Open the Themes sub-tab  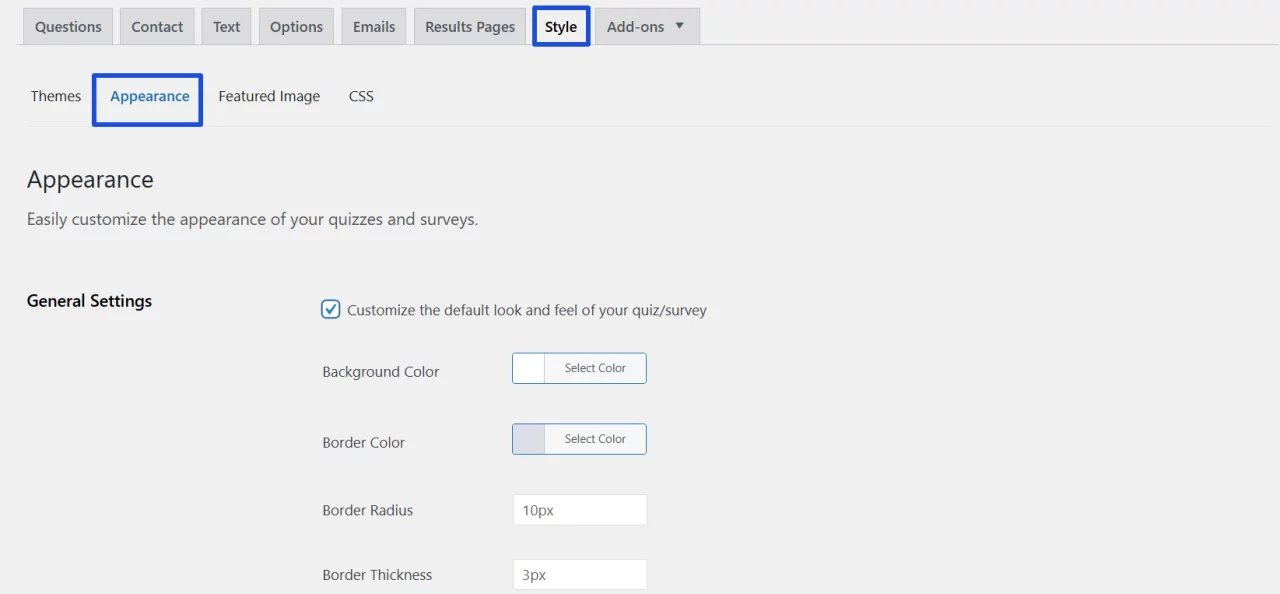click(x=56, y=96)
